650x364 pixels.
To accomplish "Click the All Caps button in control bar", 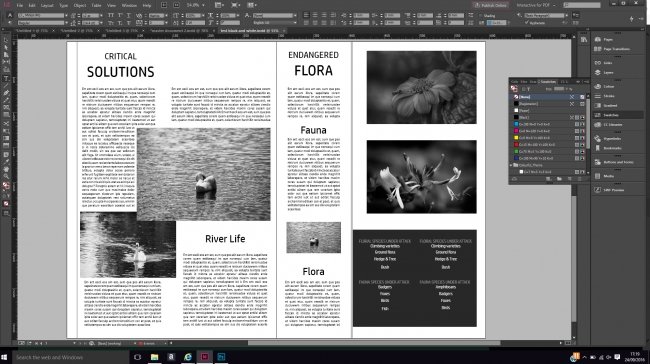I will [111, 15].
